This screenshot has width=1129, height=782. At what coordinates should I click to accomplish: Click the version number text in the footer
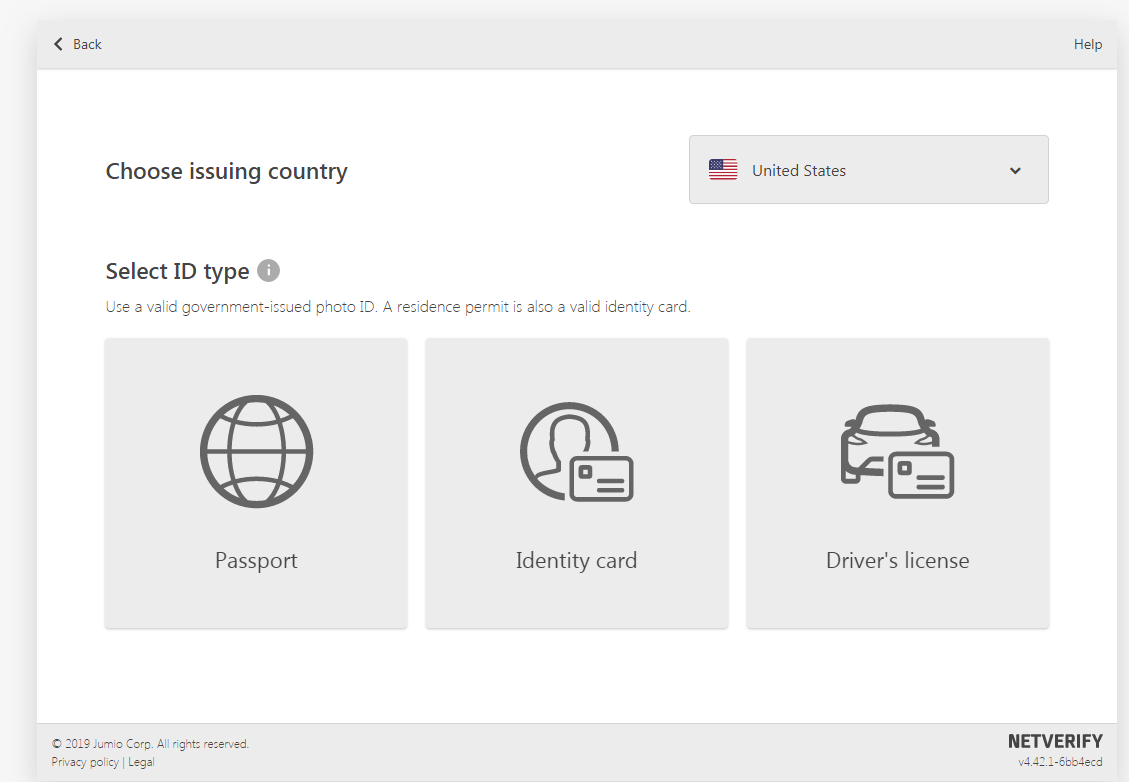pyautogui.click(x=1060, y=762)
